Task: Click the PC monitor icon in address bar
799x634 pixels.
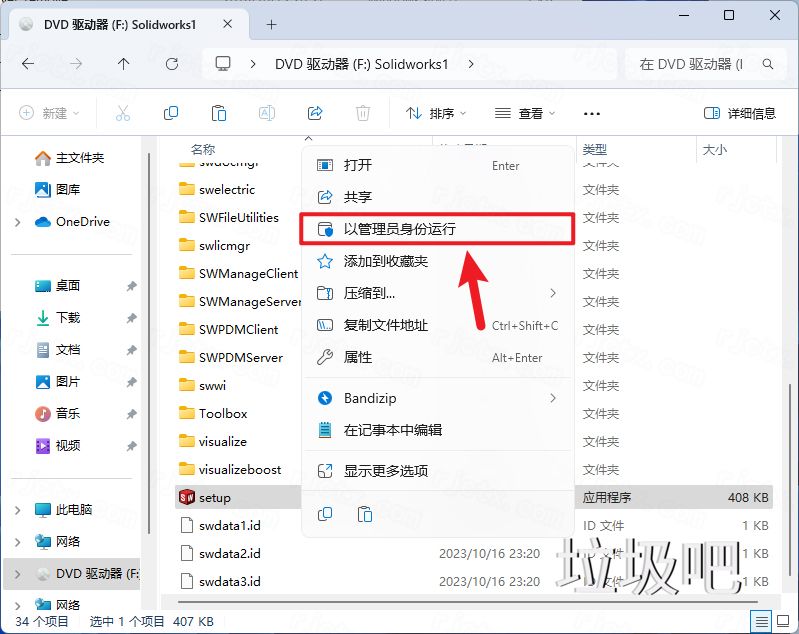Action: pyautogui.click(x=223, y=64)
